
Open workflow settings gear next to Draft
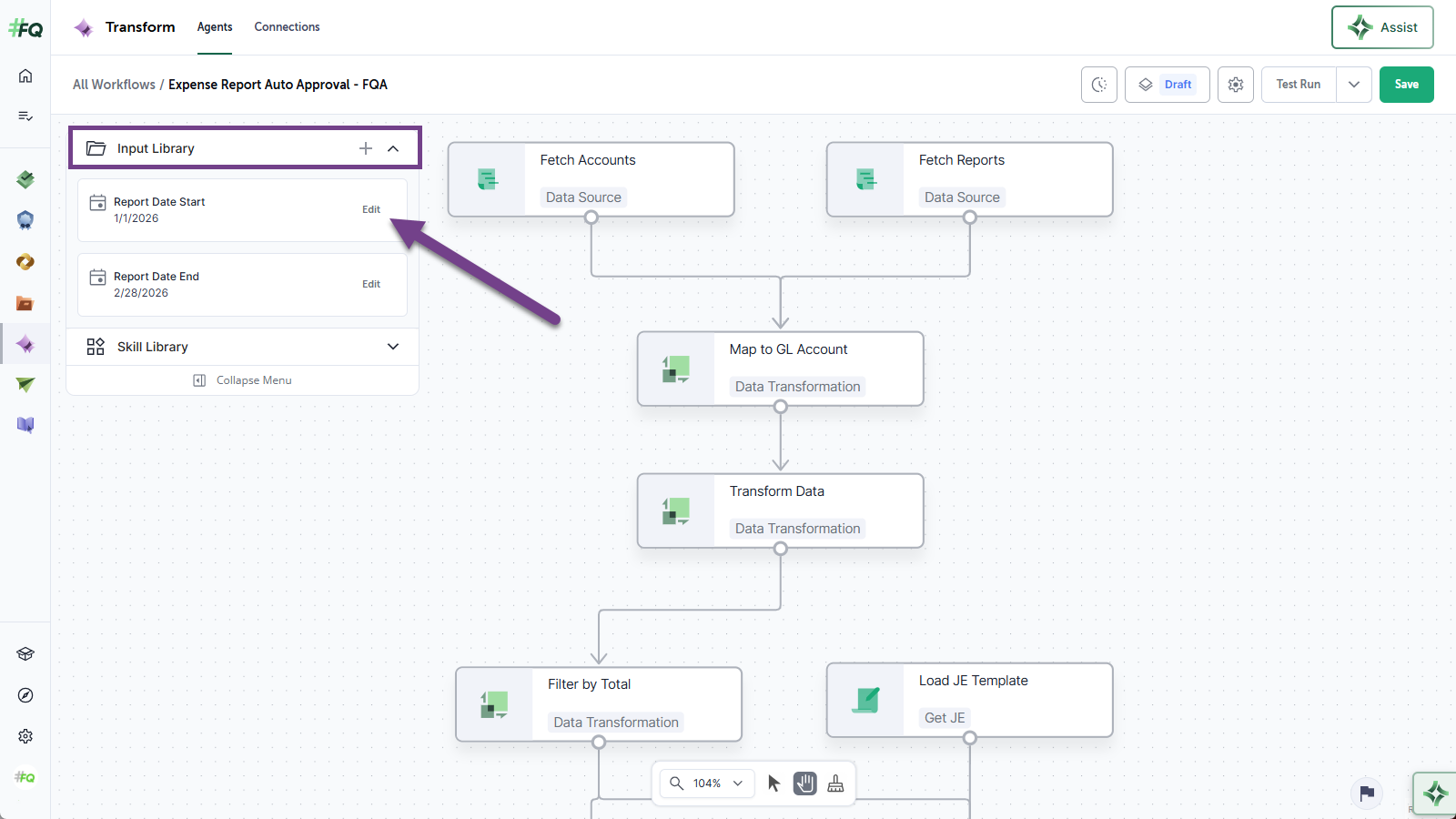[1236, 85]
